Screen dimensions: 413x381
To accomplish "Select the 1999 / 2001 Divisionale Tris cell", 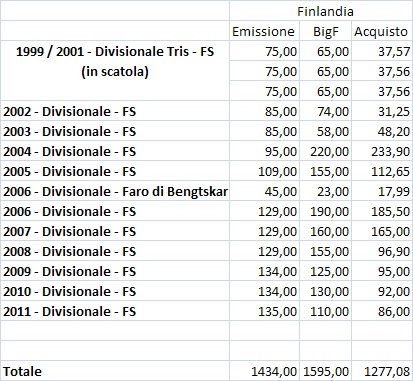I will (115, 51).
